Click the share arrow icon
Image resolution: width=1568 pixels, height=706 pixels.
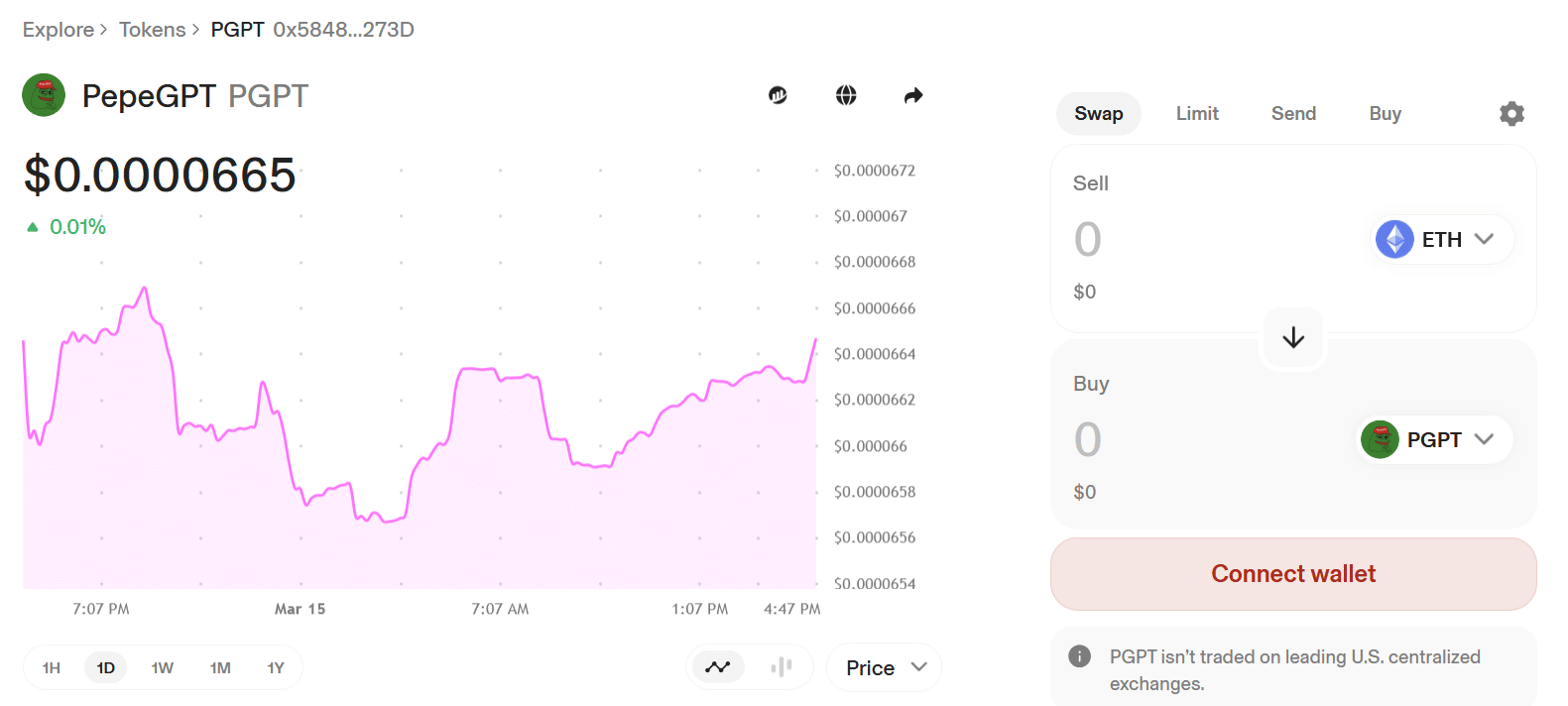pyautogui.click(x=913, y=95)
